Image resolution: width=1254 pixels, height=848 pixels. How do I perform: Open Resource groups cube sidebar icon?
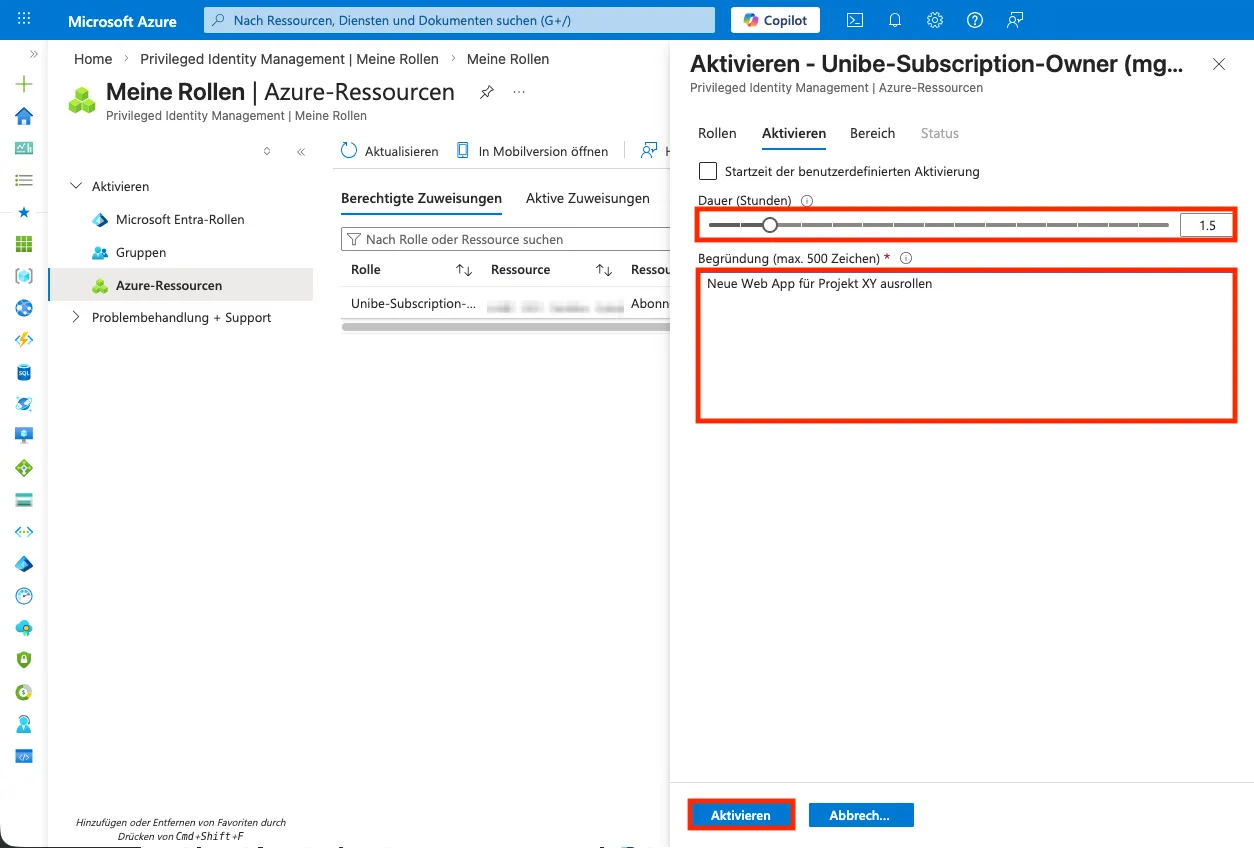click(24, 276)
